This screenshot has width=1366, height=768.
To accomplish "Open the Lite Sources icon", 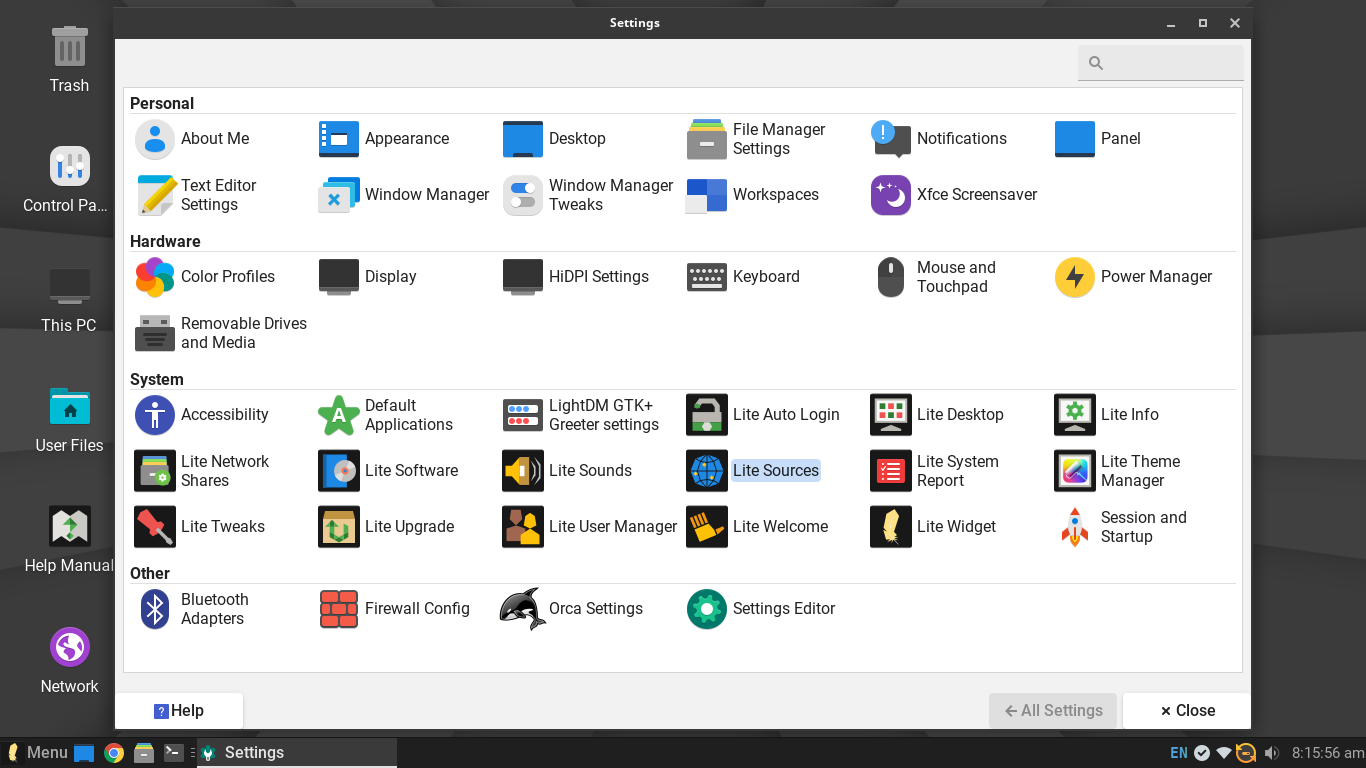I will [707, 471].
